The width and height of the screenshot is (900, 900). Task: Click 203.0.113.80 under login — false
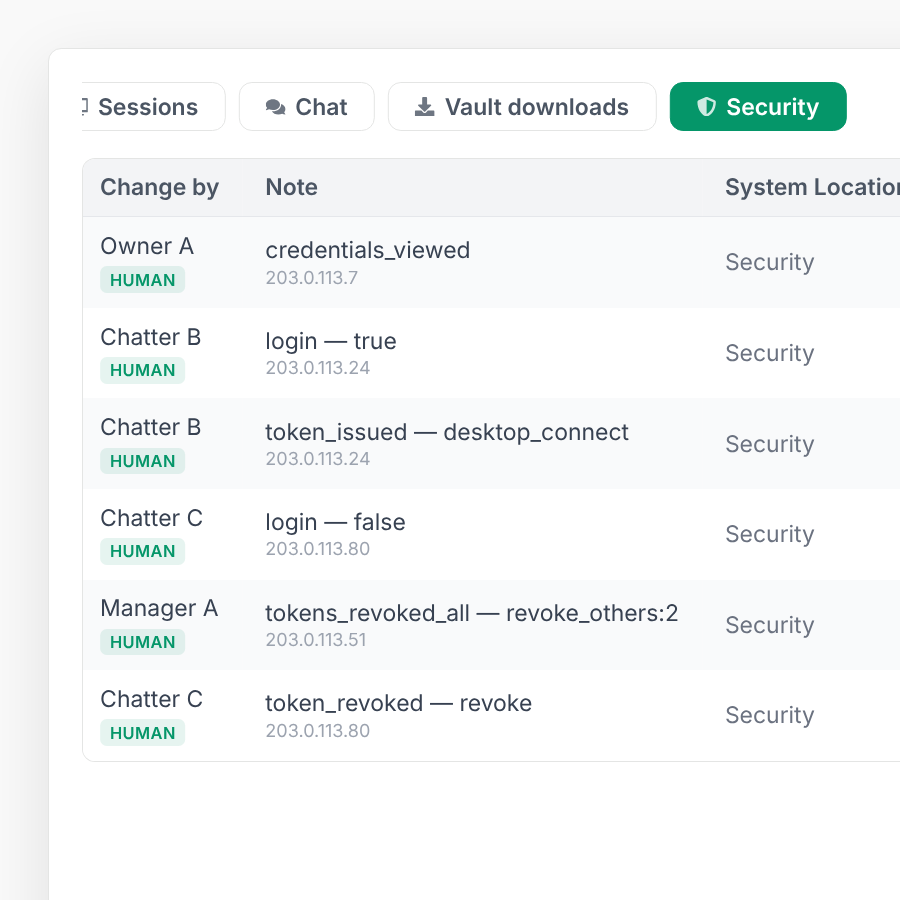pos(318,549)
